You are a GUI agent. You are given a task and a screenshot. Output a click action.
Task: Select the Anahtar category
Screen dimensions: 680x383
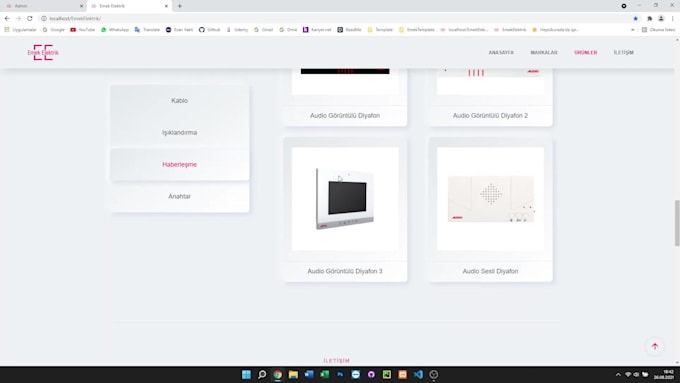(x=180, y=196)
